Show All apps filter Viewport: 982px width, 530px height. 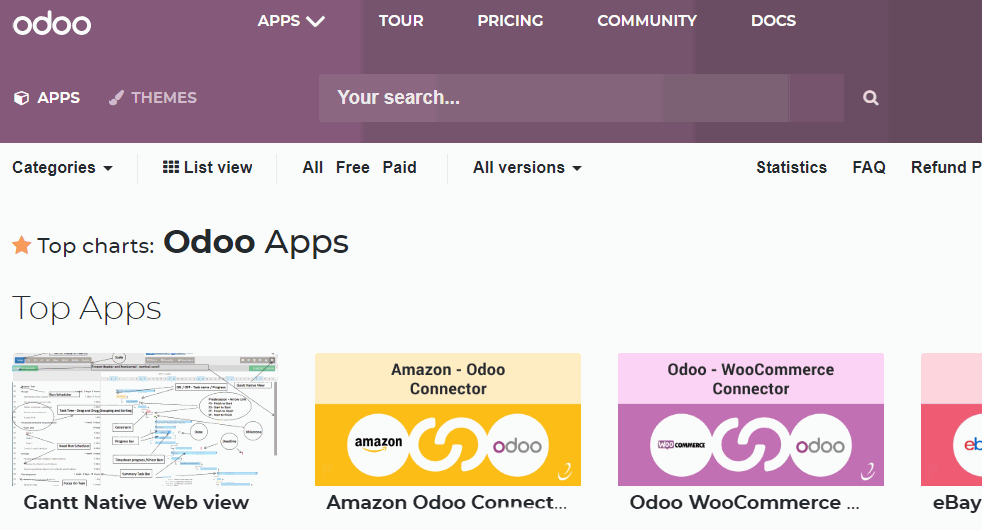coord(313,167)
